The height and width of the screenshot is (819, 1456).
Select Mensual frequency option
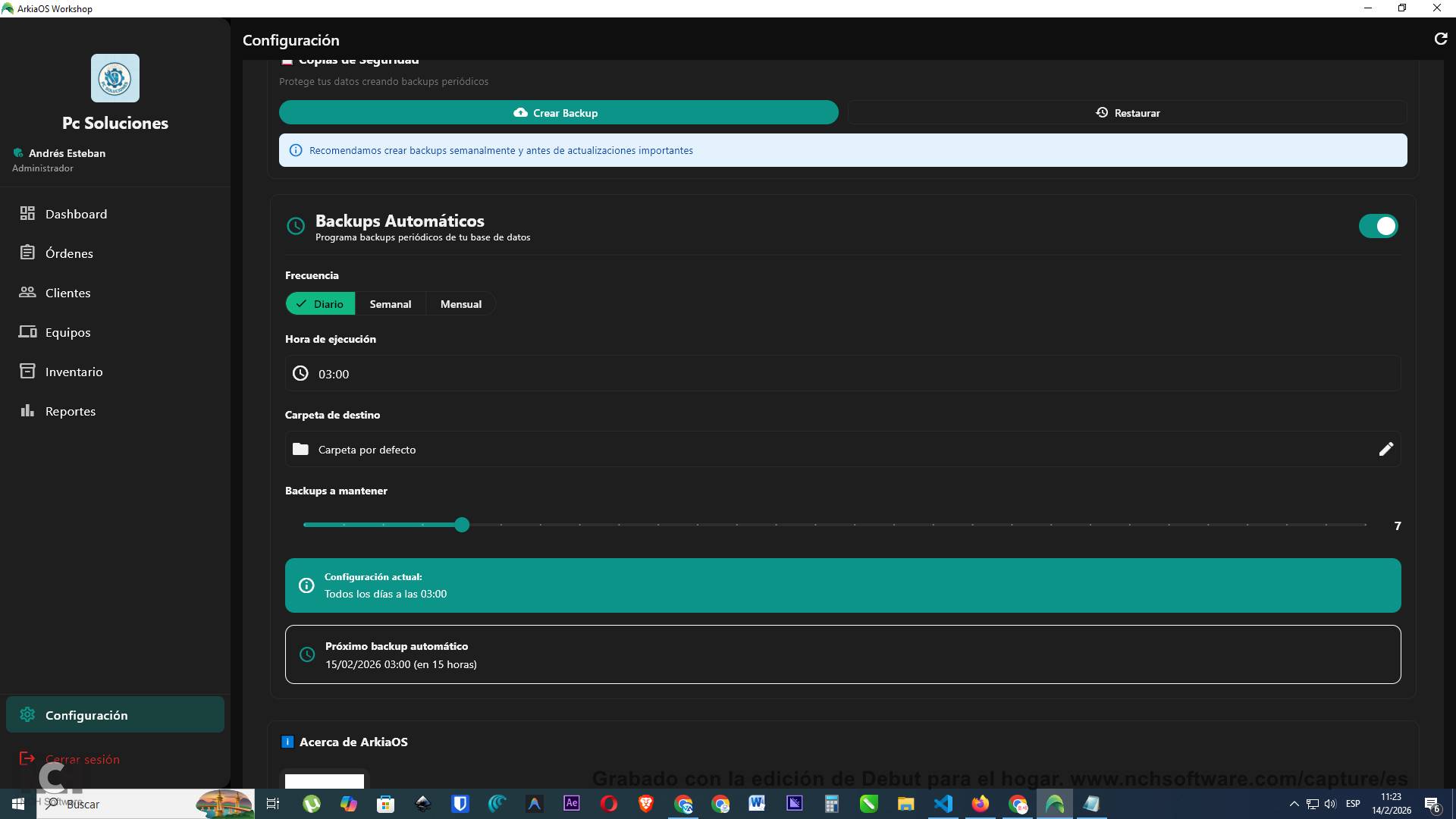pos(460,304)
